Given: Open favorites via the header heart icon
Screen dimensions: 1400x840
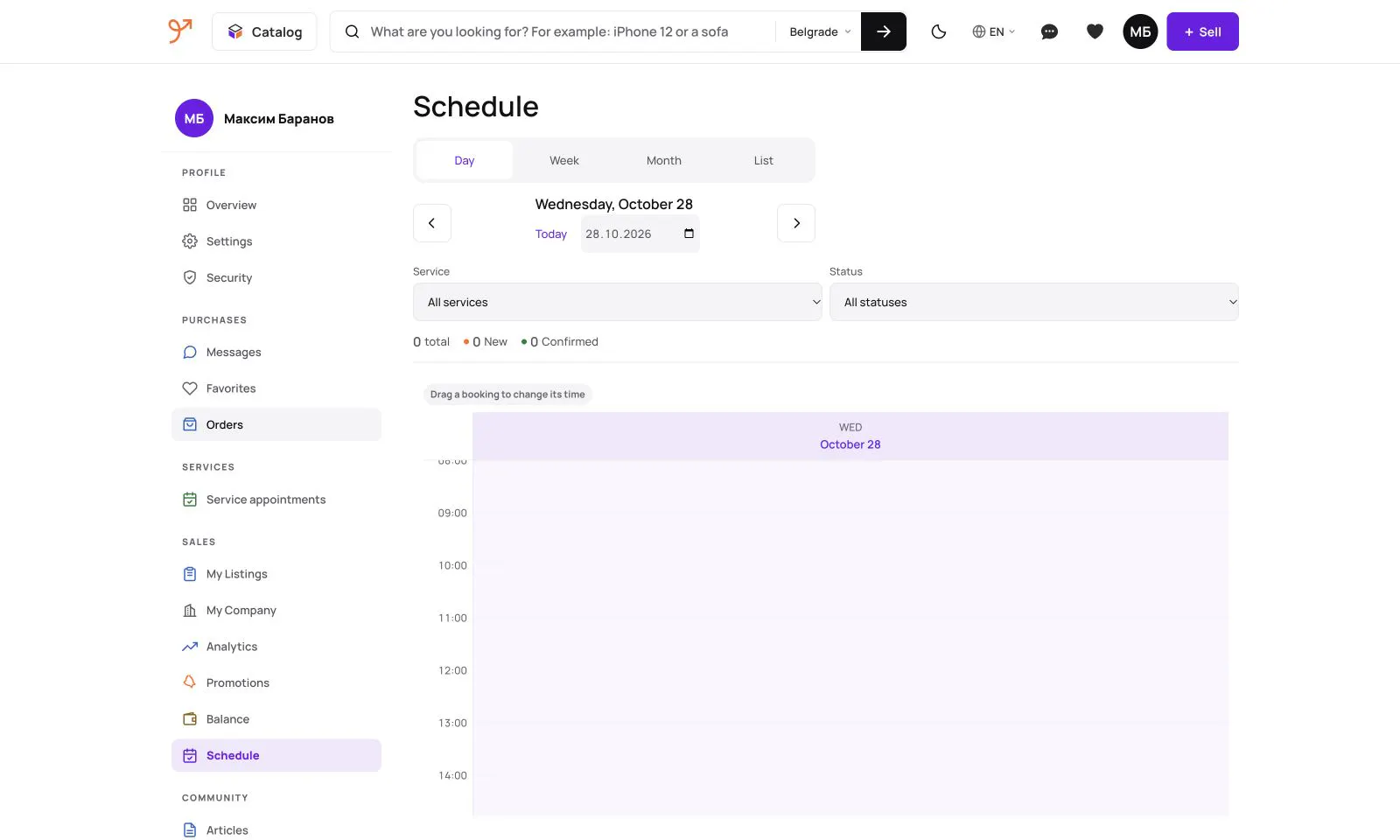Looking at the screenshot, I should (x=1095, y=31).
